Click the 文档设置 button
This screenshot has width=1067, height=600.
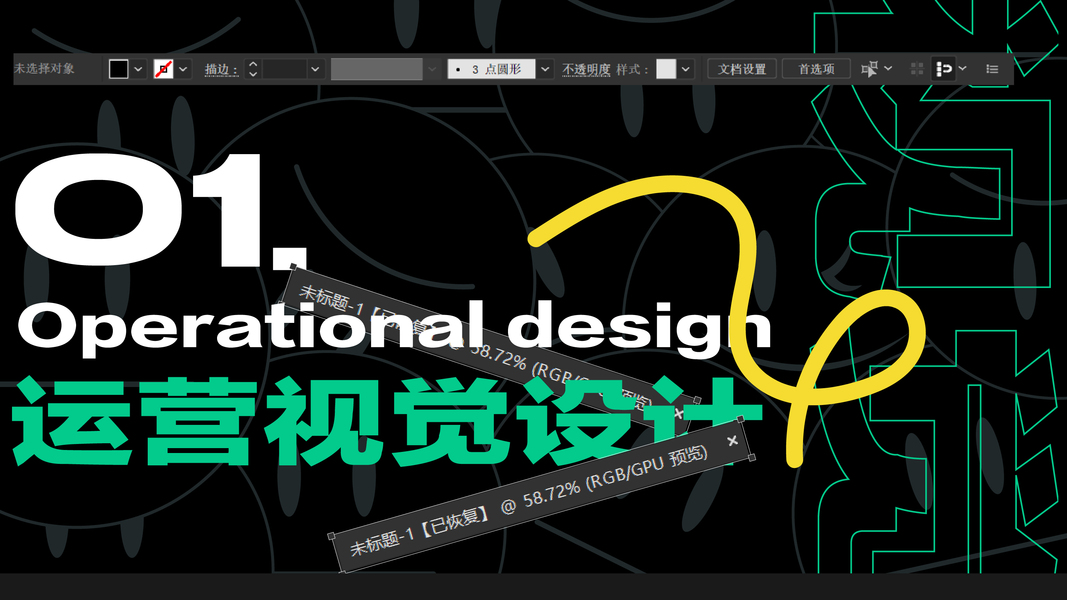point(742,69)
